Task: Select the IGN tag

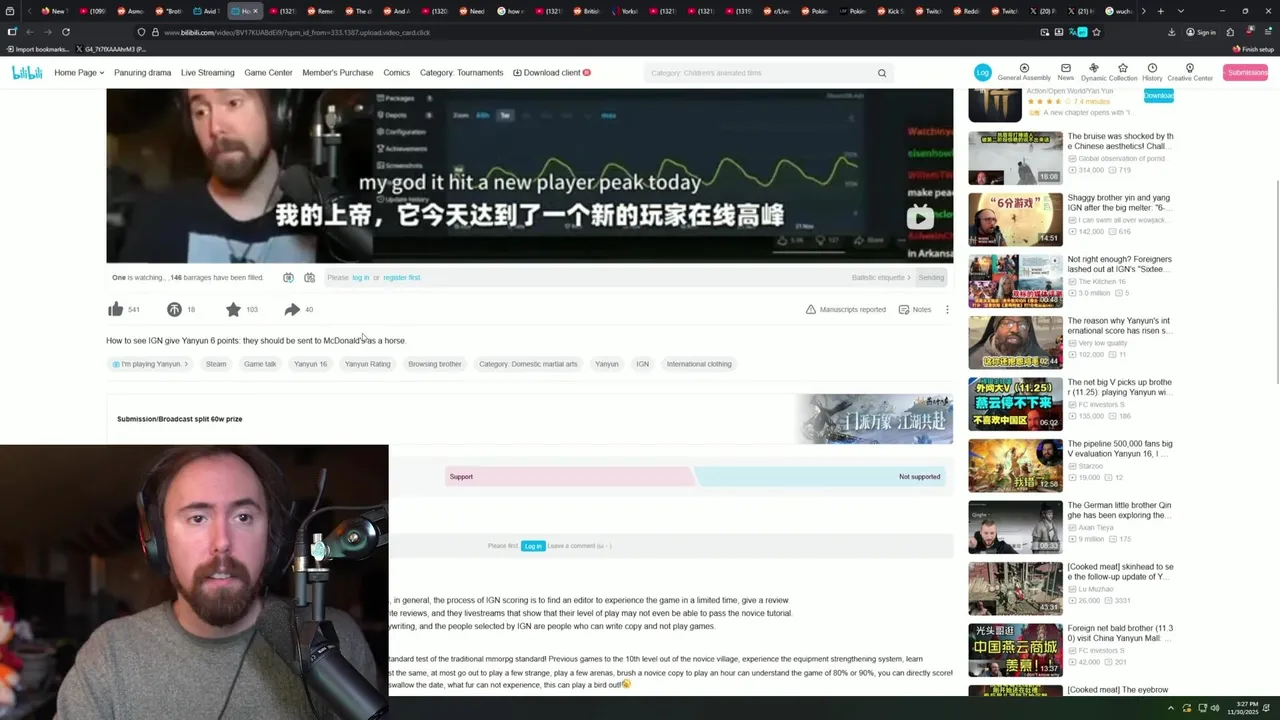Action: click(642, 364)
